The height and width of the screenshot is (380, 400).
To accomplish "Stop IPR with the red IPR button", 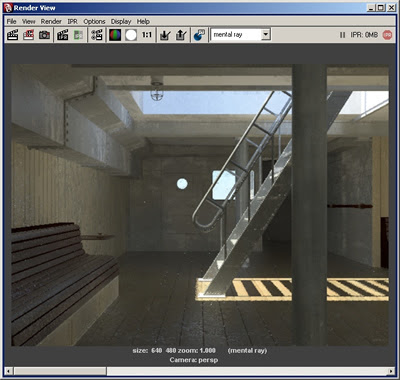I will tap(387, 35).
